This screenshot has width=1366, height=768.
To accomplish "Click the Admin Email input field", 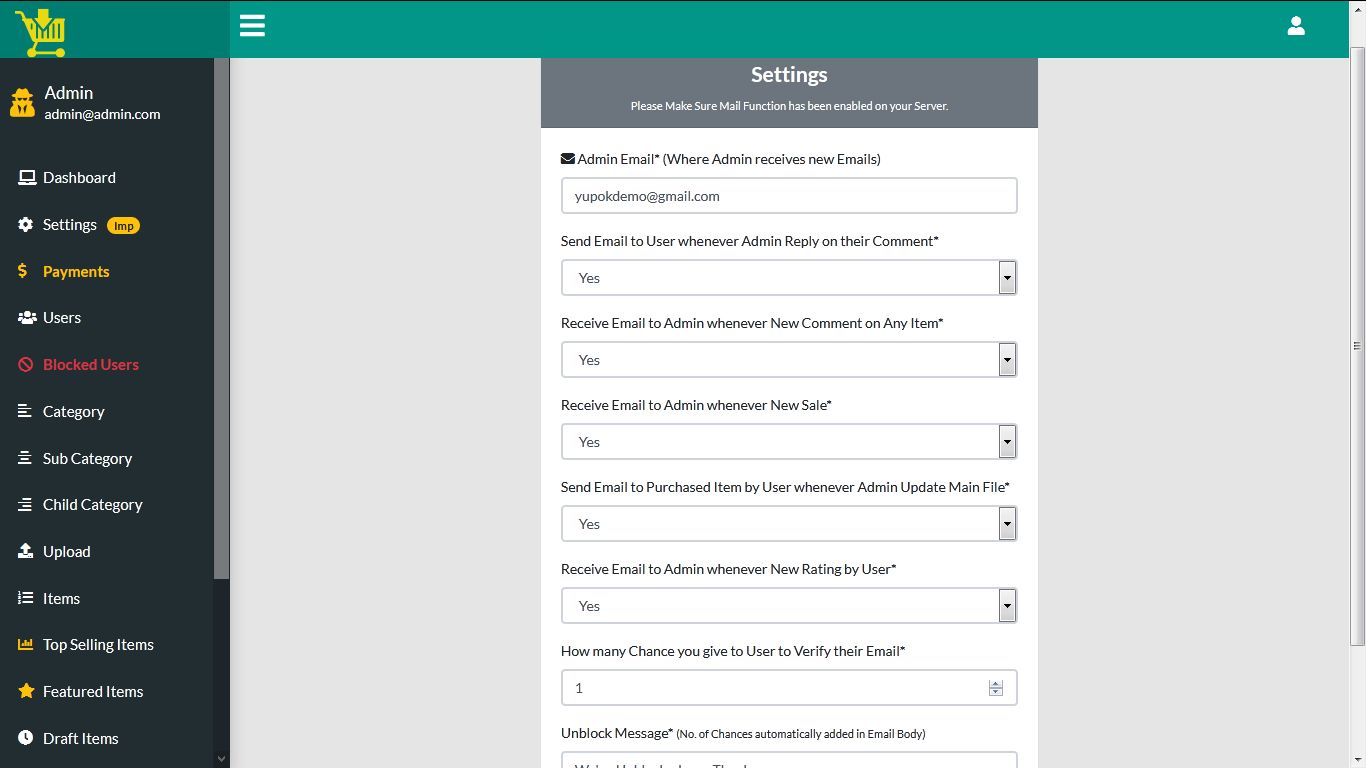I will [x=788, y=196].
